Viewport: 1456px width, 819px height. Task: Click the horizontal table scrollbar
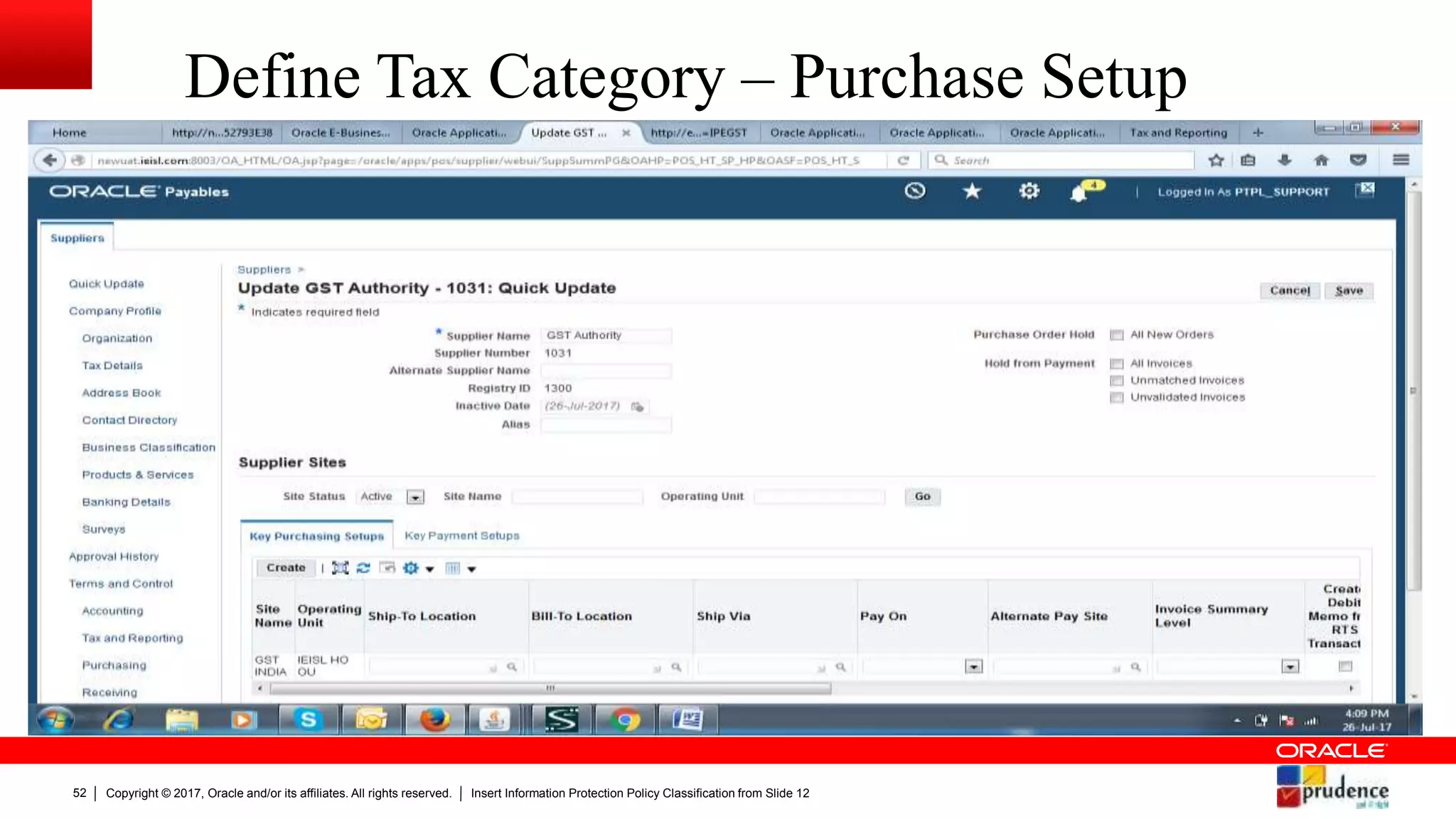(550, 688)
